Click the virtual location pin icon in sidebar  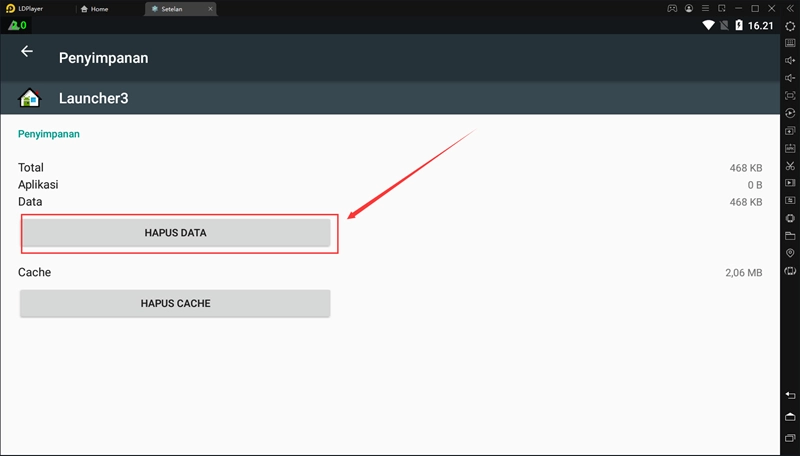point(790,253)
